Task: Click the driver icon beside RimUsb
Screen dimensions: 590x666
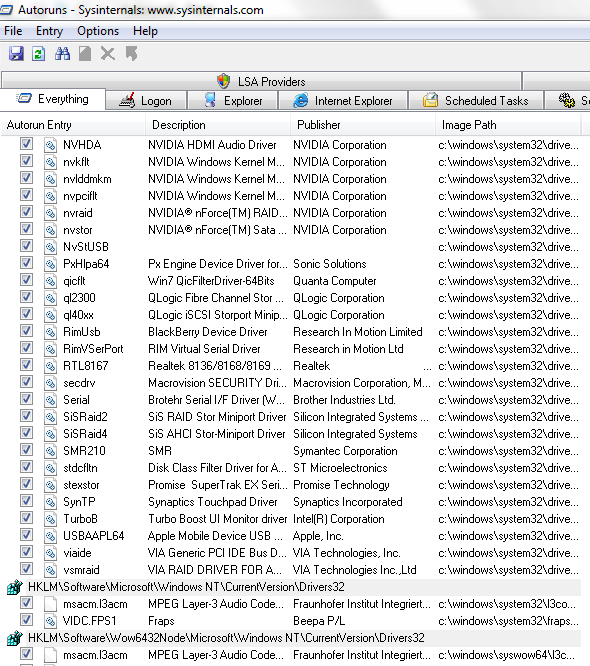Action: (x=51, y=332)
